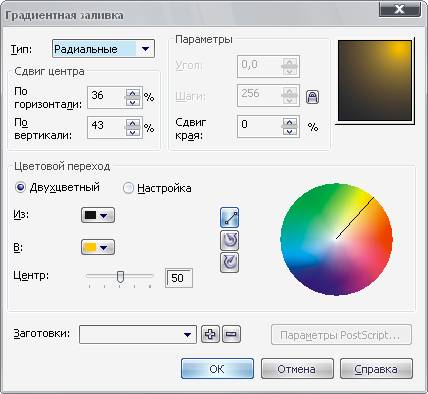428x394 pixels.
Task: Expand the Заготовки presets dropdown
Action: 187,334
